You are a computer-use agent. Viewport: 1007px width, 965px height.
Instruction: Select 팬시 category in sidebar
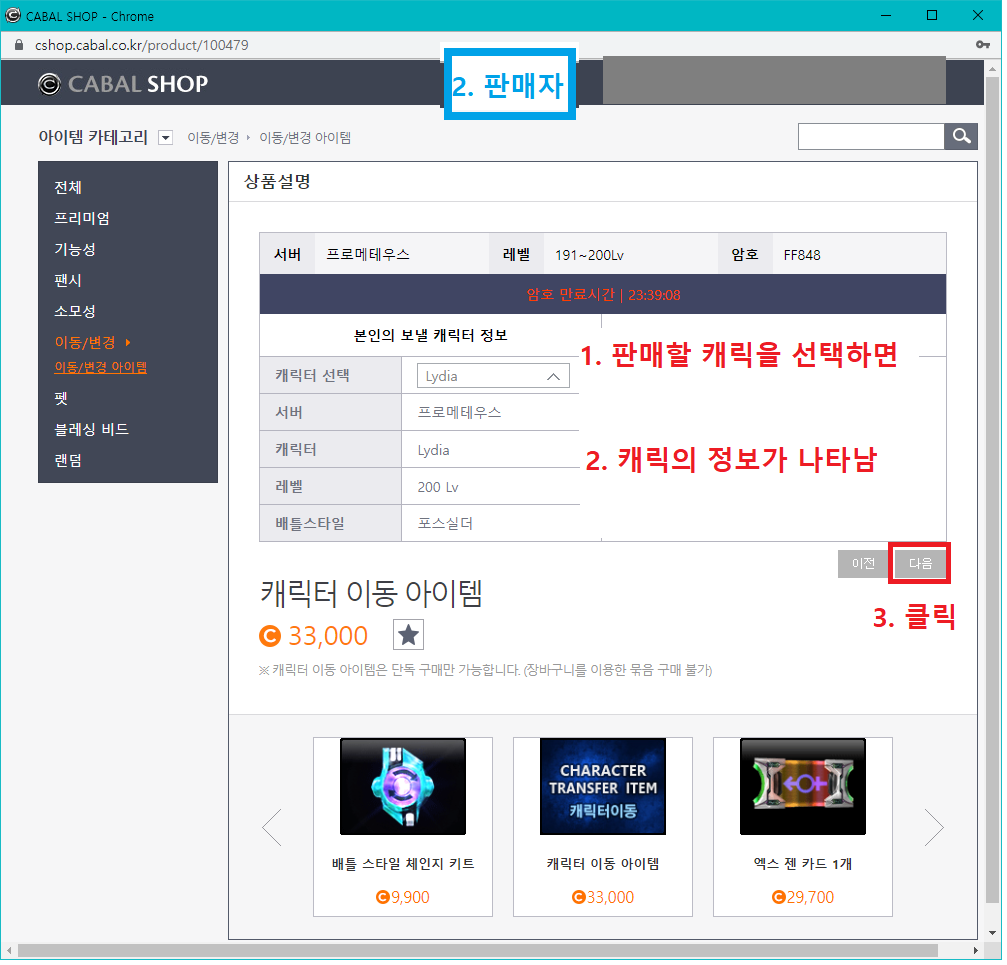click(68, 281)
